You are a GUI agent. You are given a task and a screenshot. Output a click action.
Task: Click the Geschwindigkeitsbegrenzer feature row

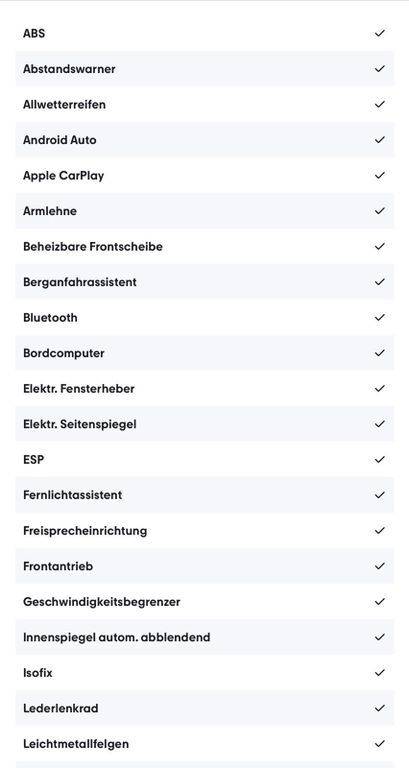point(205,601)
